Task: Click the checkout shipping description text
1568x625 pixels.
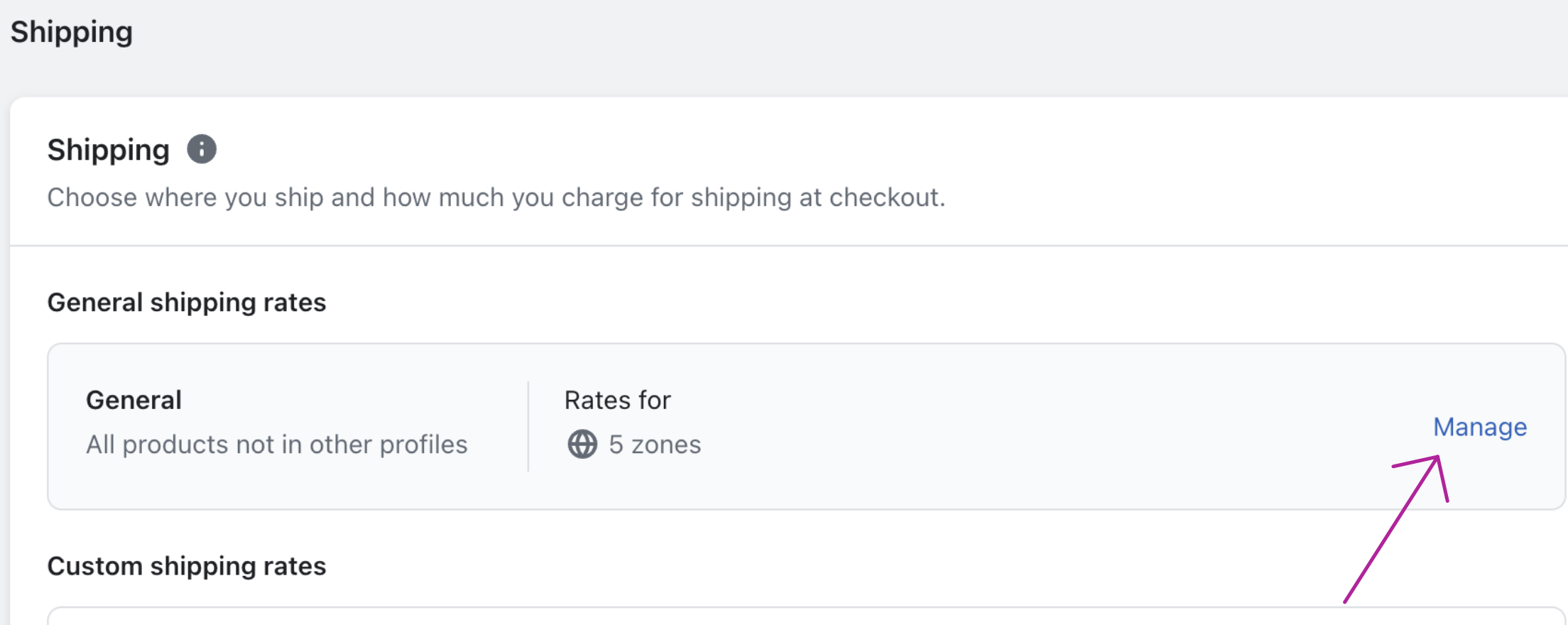Action: coord(497,197)
